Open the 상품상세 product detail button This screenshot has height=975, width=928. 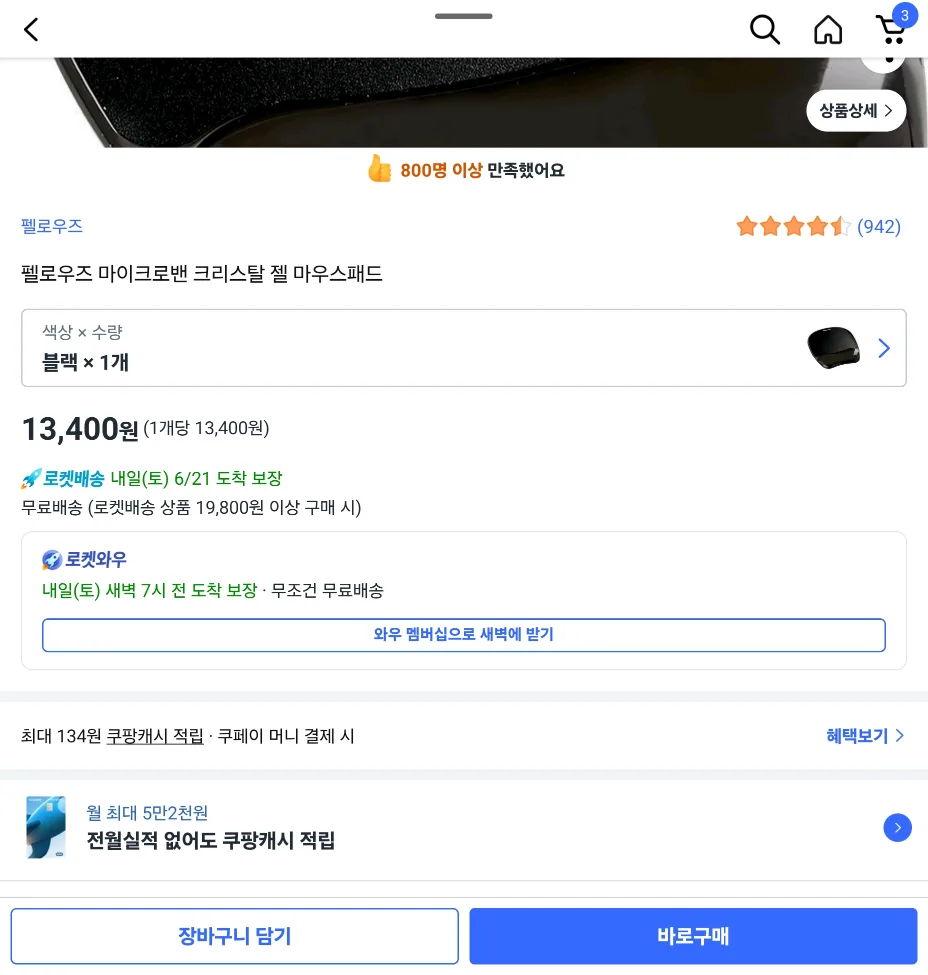pyautogui.click(x=856, y=111)
